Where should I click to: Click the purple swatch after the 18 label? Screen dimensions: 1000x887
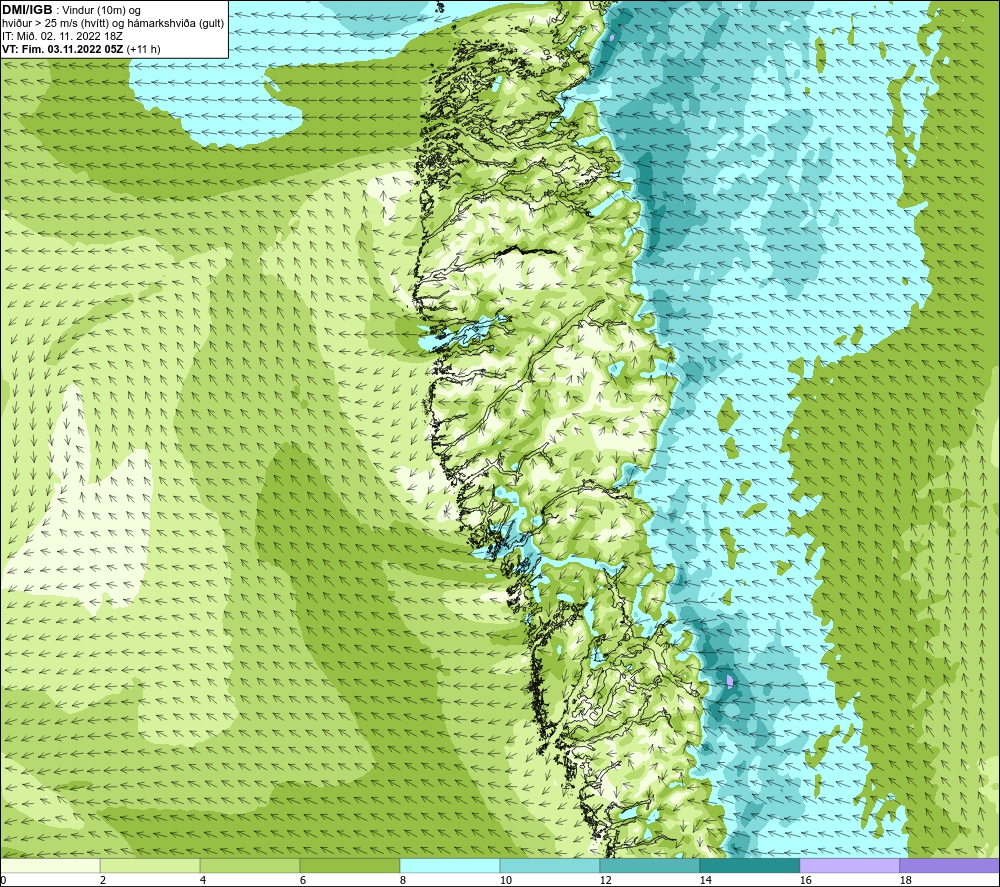pos(949,865)
